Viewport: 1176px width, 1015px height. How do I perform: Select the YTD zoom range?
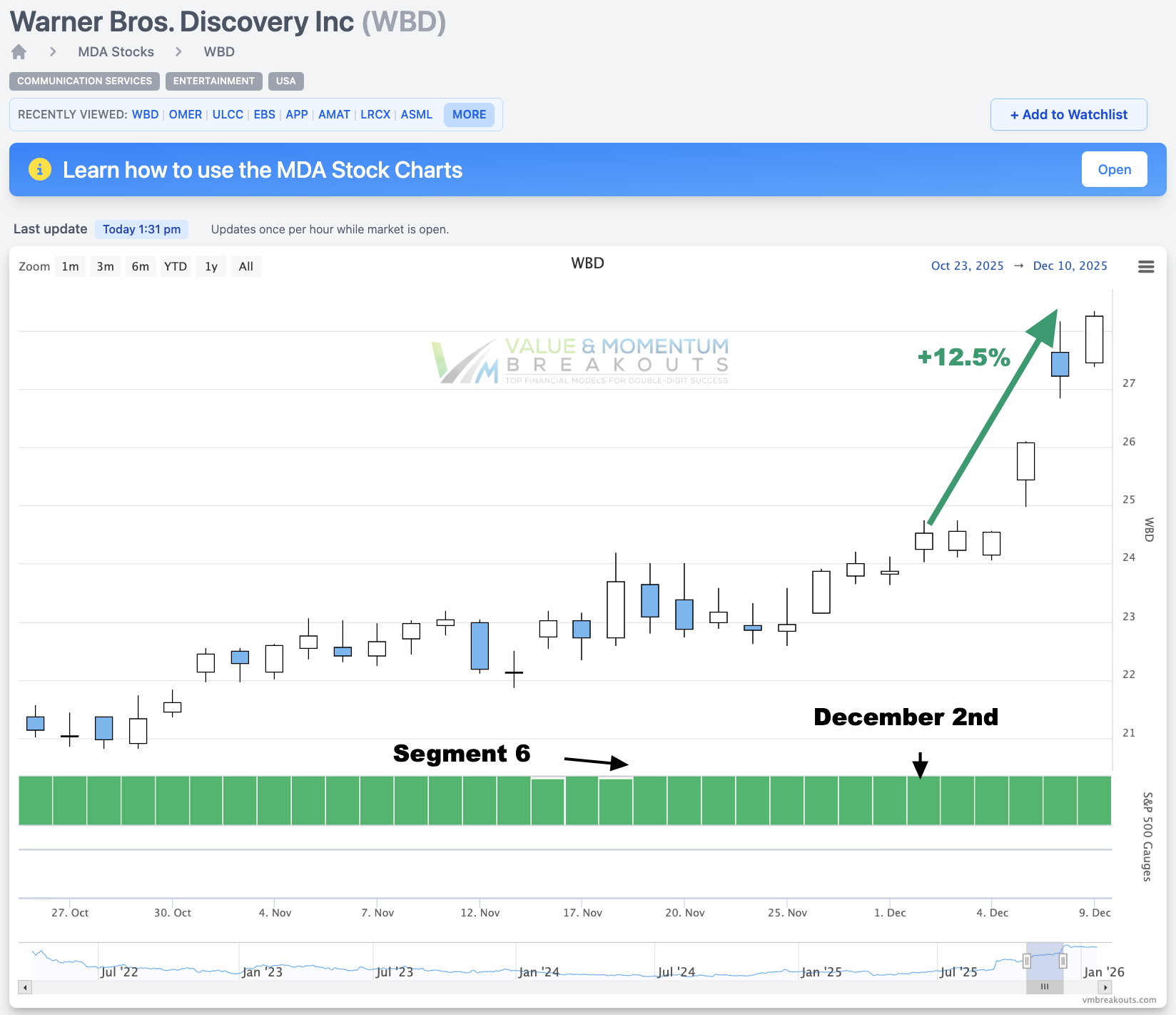coord(175,266)
